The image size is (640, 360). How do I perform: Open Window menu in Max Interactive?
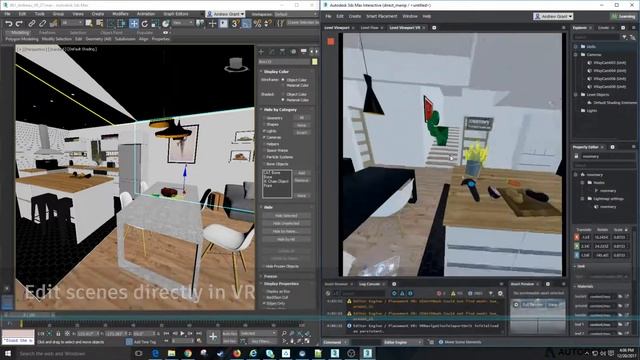(x=410, y=16)
